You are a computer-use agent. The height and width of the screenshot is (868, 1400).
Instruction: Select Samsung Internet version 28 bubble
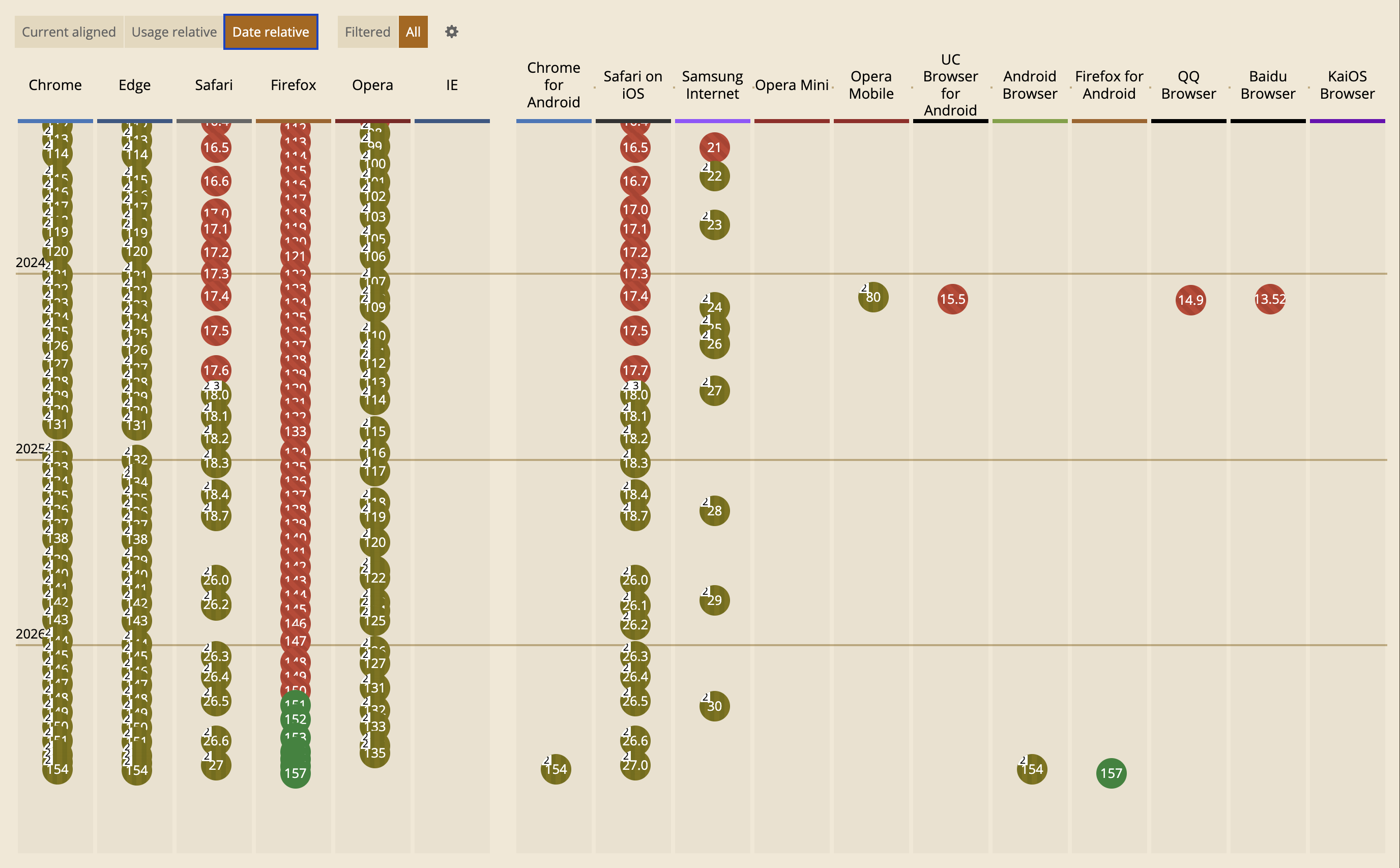715,511
